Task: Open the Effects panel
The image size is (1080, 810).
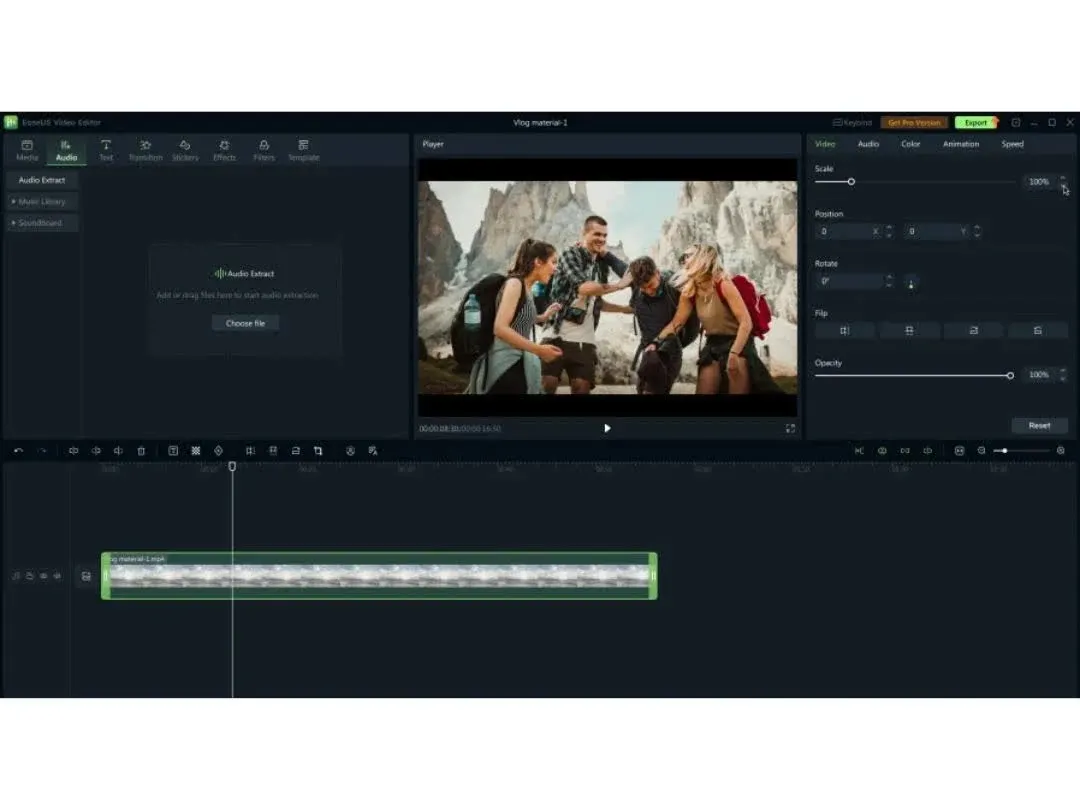Action: pos(224,150)
